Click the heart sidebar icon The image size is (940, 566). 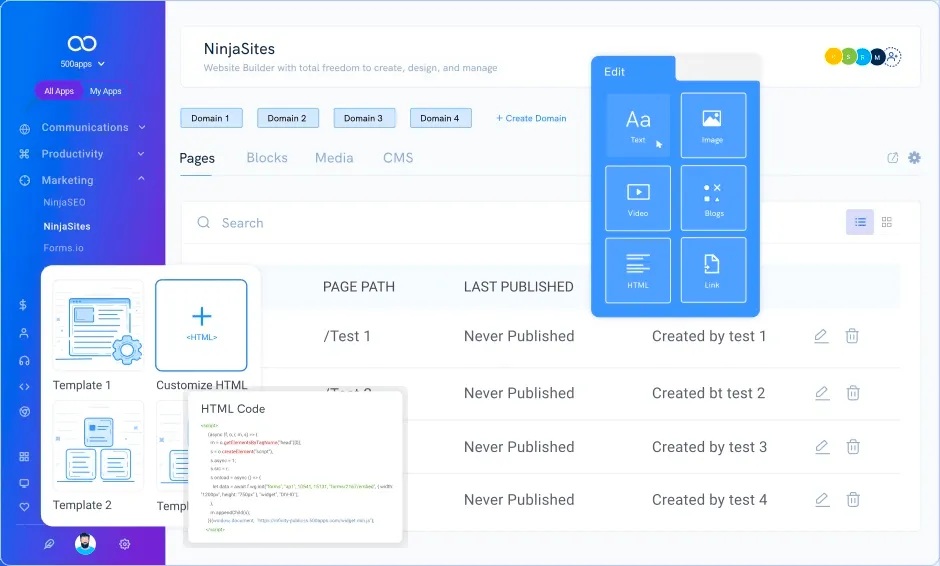(x=24, y=507)
